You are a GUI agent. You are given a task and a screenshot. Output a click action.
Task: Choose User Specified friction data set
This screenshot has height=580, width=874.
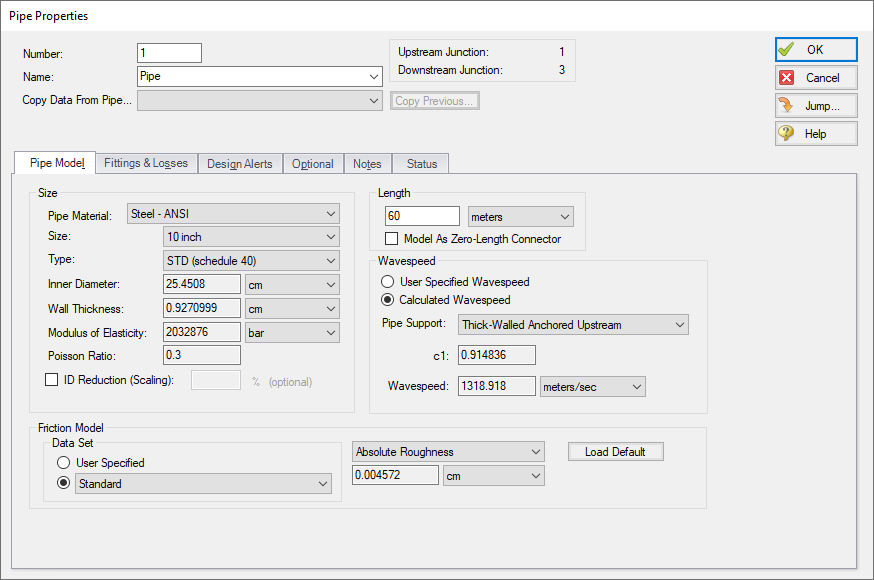pyautogui.click(x=64, y=463)
